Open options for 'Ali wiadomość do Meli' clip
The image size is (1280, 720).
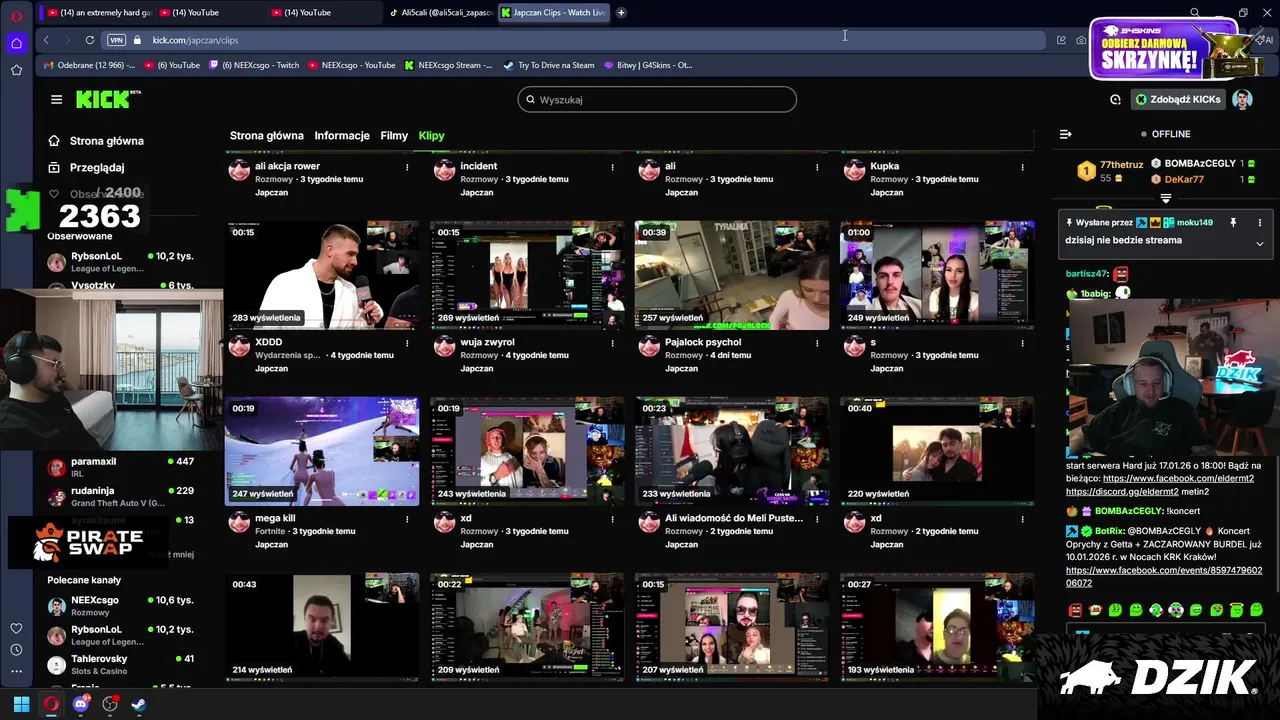coord(817,519)
